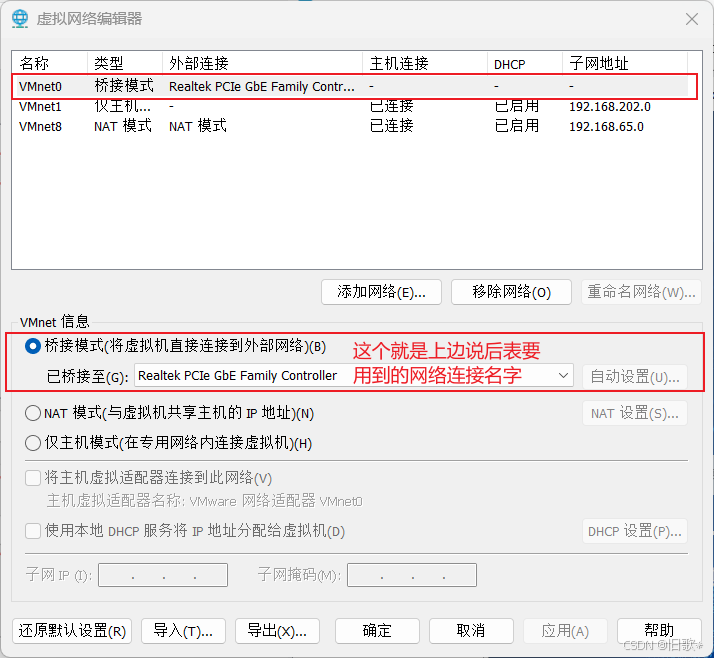The height and width of the screenshot is (658, 714).
Task: Click the 子网地址 column header
Action: click(x=625, y=63)
